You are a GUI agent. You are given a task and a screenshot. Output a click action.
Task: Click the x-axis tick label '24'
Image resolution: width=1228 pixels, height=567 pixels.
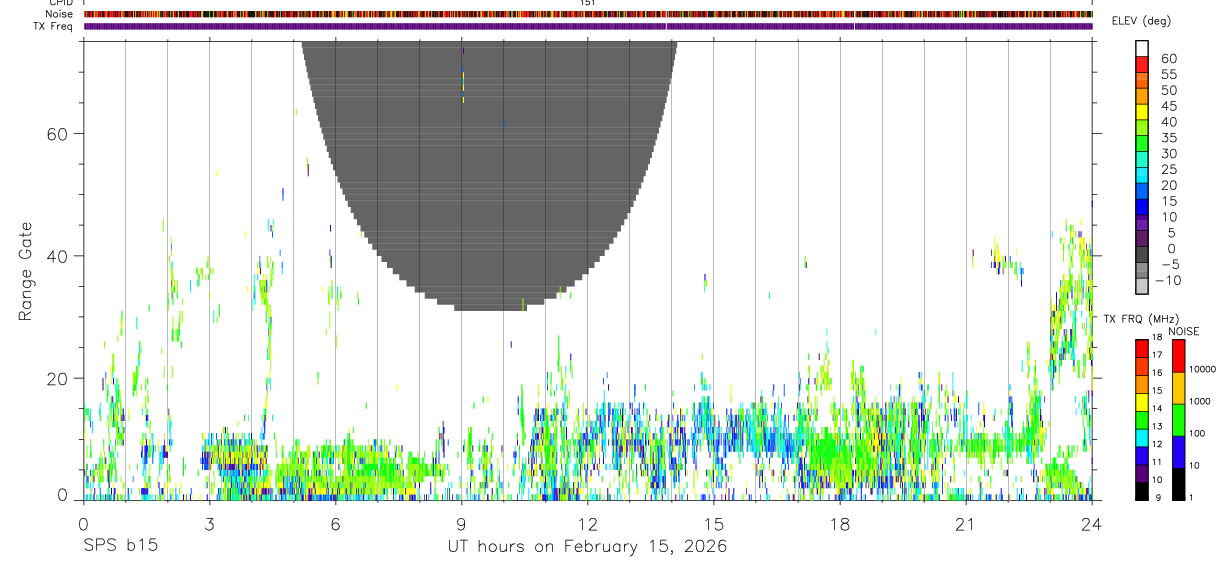click(x=1091, y=524)
